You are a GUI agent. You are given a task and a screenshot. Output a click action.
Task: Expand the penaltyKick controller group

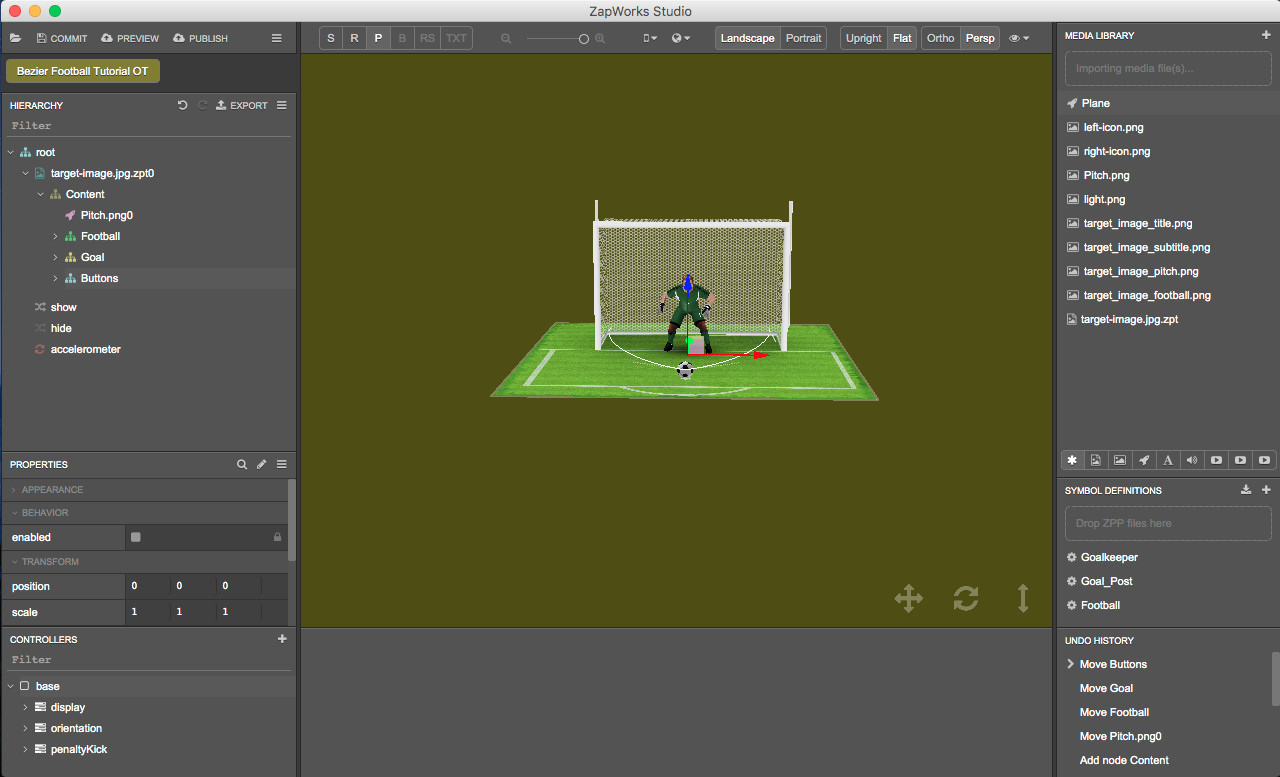click(25, 749)
